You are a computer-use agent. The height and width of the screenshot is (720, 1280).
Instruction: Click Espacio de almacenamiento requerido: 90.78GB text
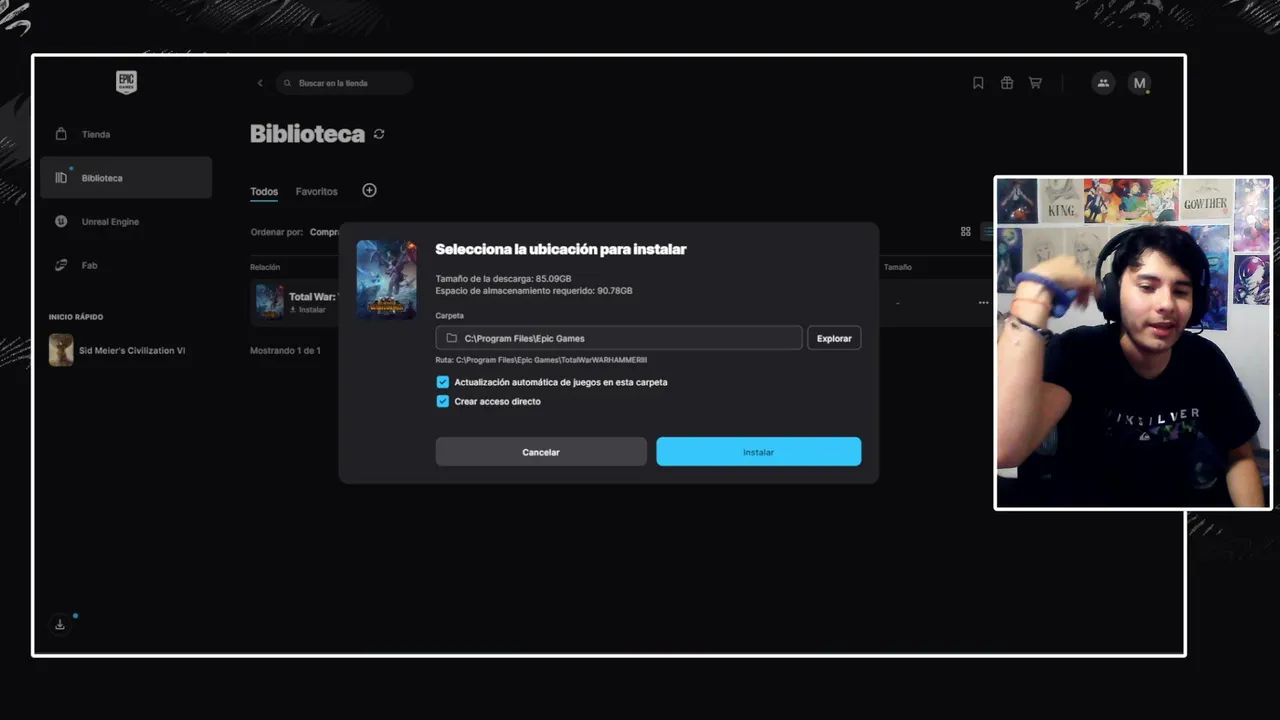534,291
